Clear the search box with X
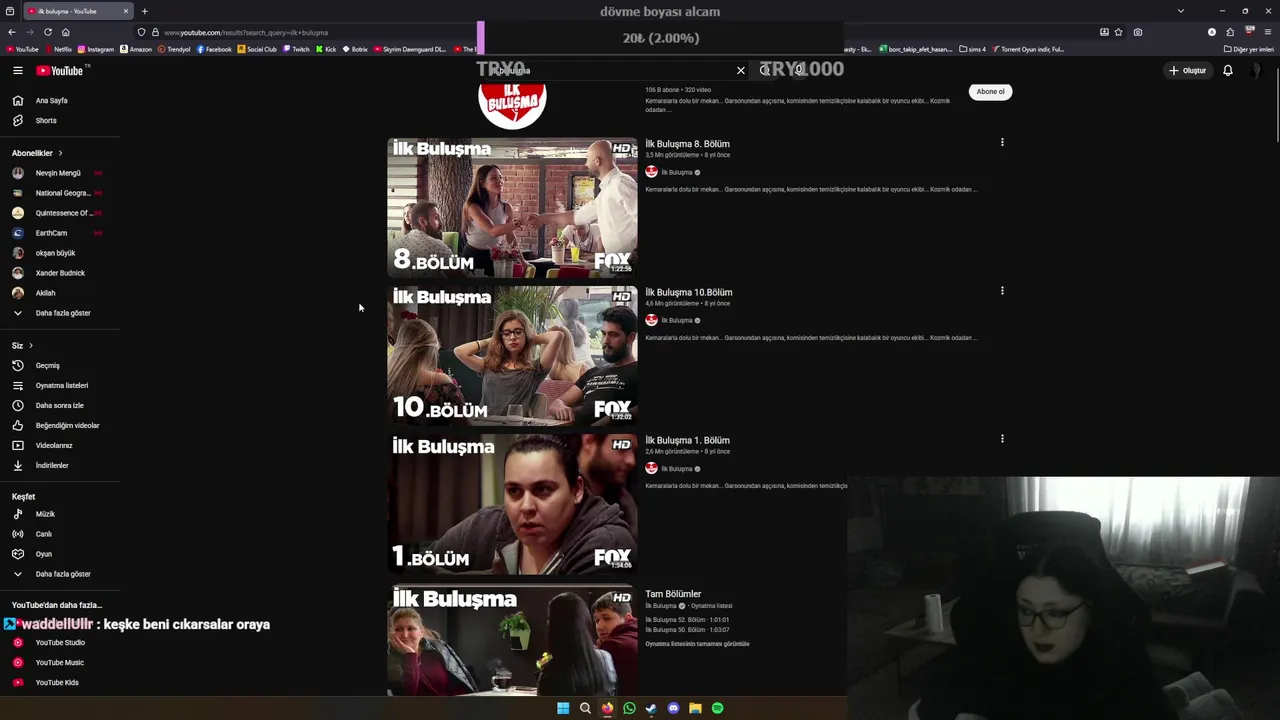This screenshot has width=1280, height=720. [x=741, y=70]
